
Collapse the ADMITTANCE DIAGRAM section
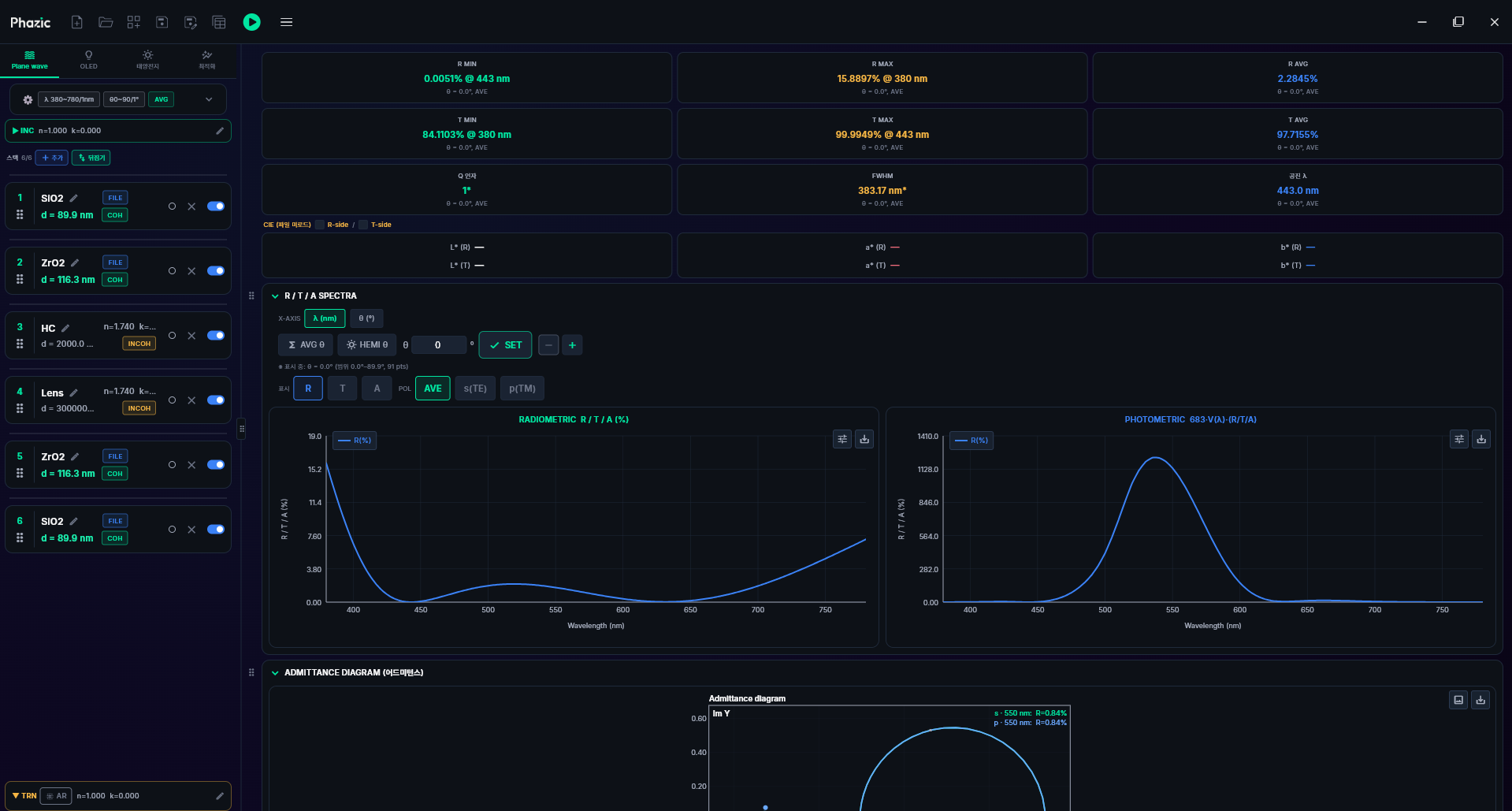click(x=275, y=673)
